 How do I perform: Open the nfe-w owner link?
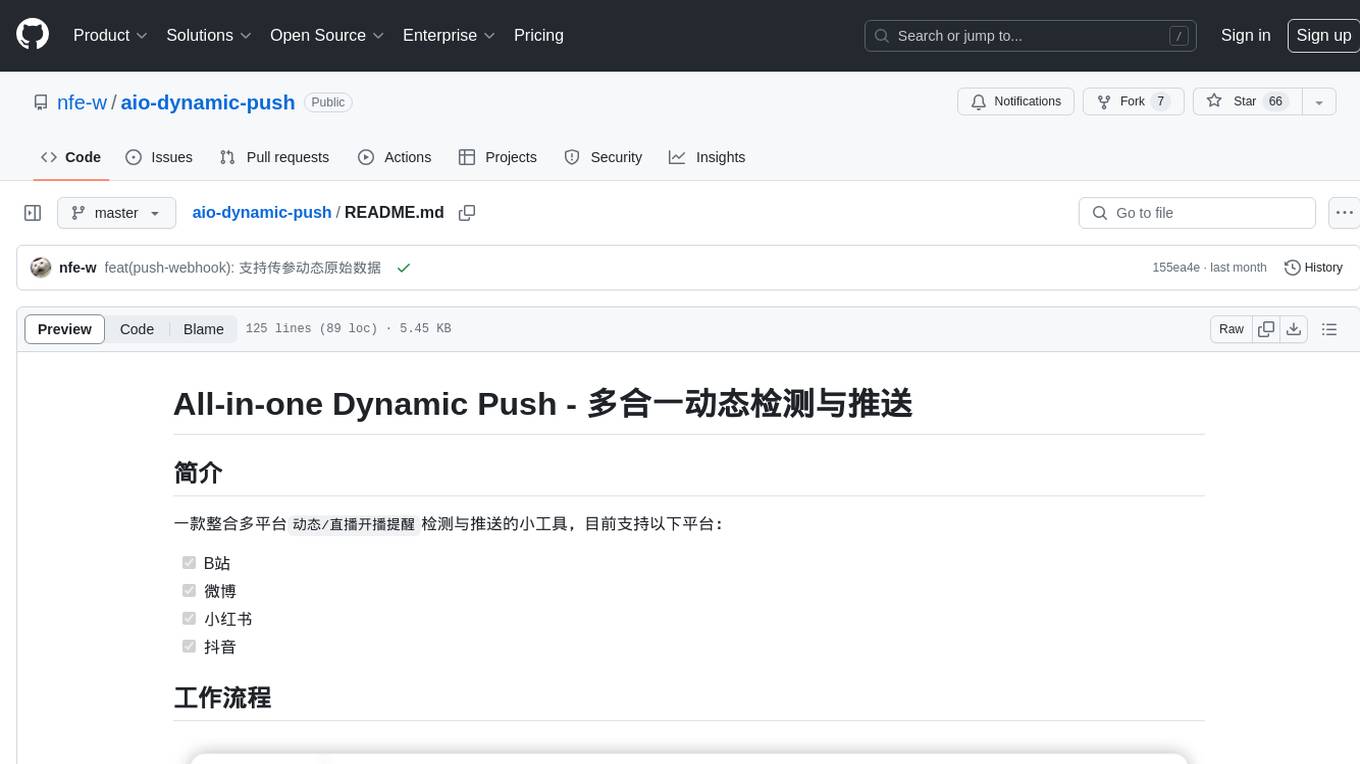(82, 102)
